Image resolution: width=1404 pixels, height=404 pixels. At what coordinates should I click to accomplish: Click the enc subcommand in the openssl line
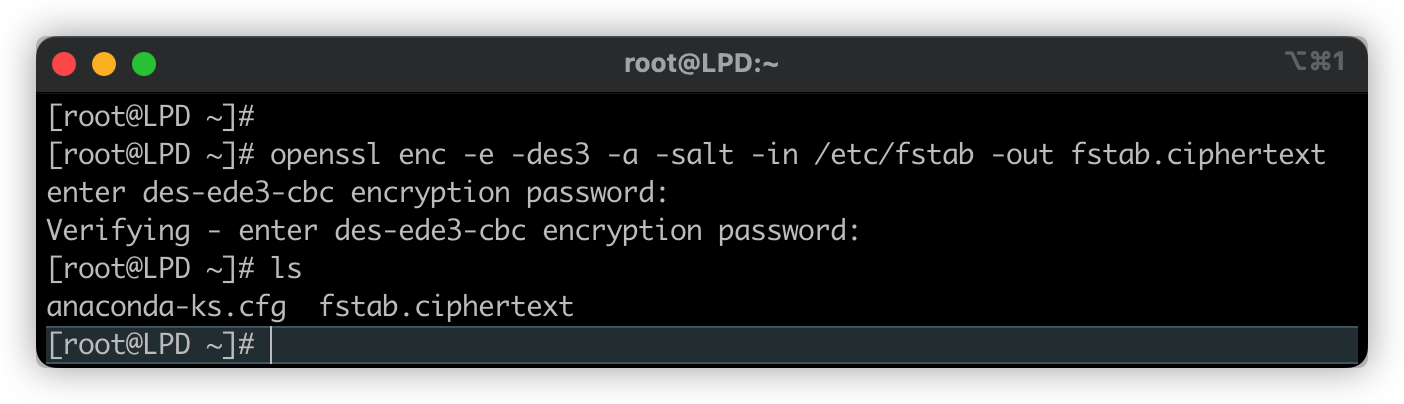(418, 155)
